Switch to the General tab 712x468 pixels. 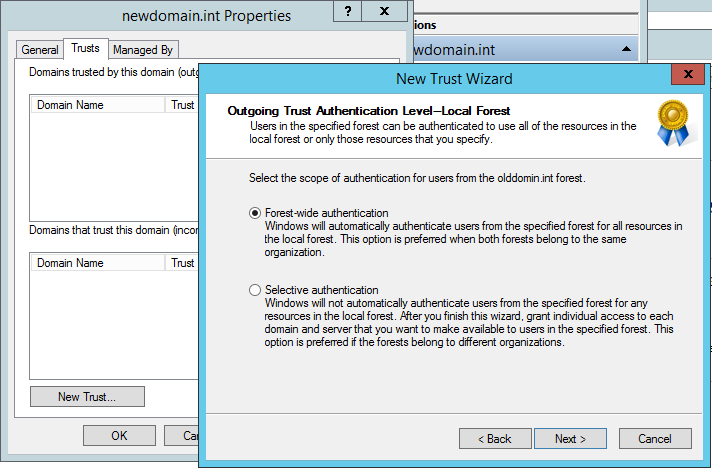[x=40, y=49]
